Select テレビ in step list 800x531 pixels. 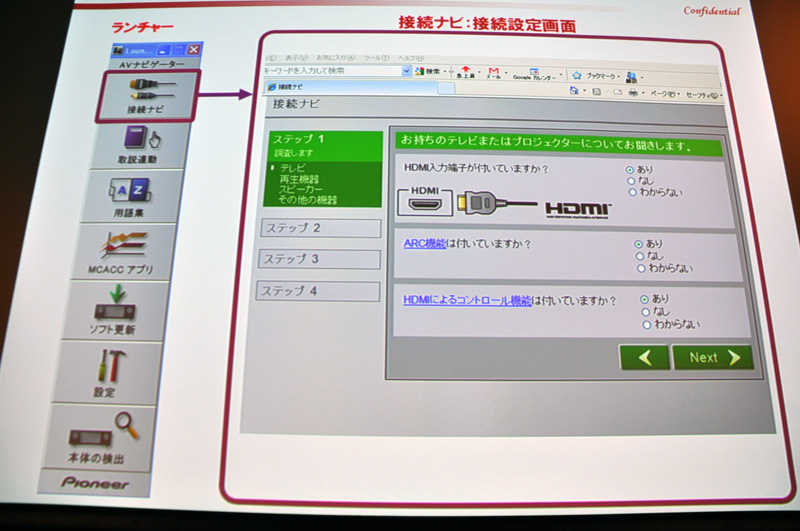(x=292, y=168)
